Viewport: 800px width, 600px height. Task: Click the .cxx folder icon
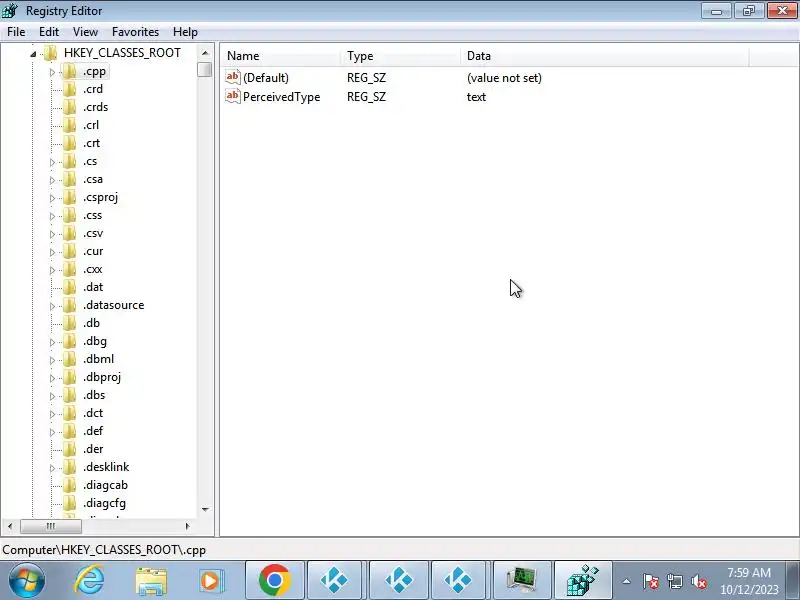pyautogui.click(x=69, y=269)
